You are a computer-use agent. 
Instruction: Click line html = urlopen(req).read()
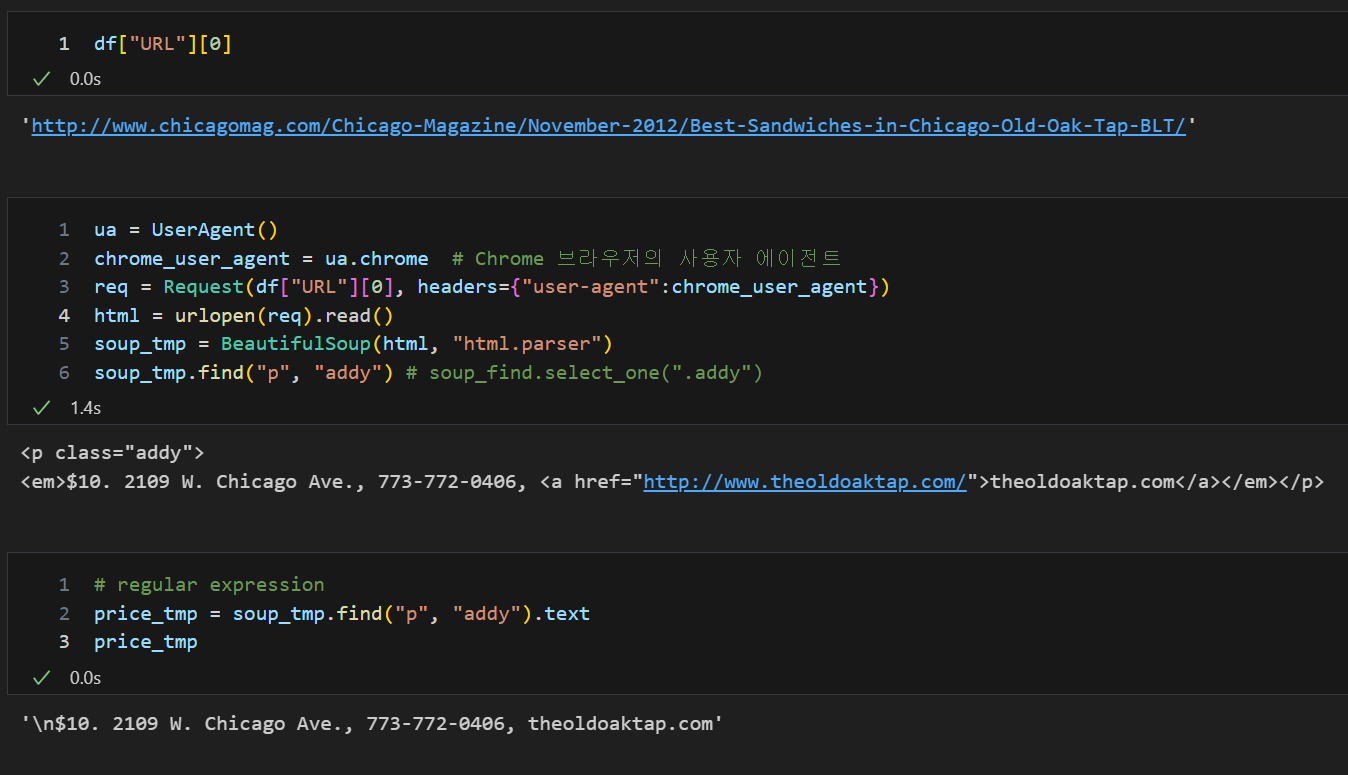pyautogui.click(x=244, y=316)
